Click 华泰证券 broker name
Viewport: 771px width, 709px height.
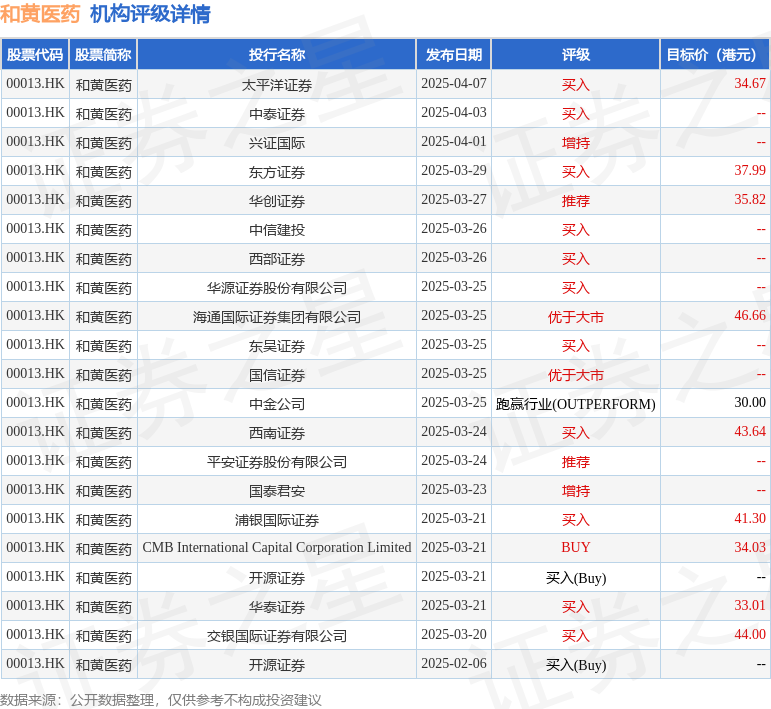(277, 607)
